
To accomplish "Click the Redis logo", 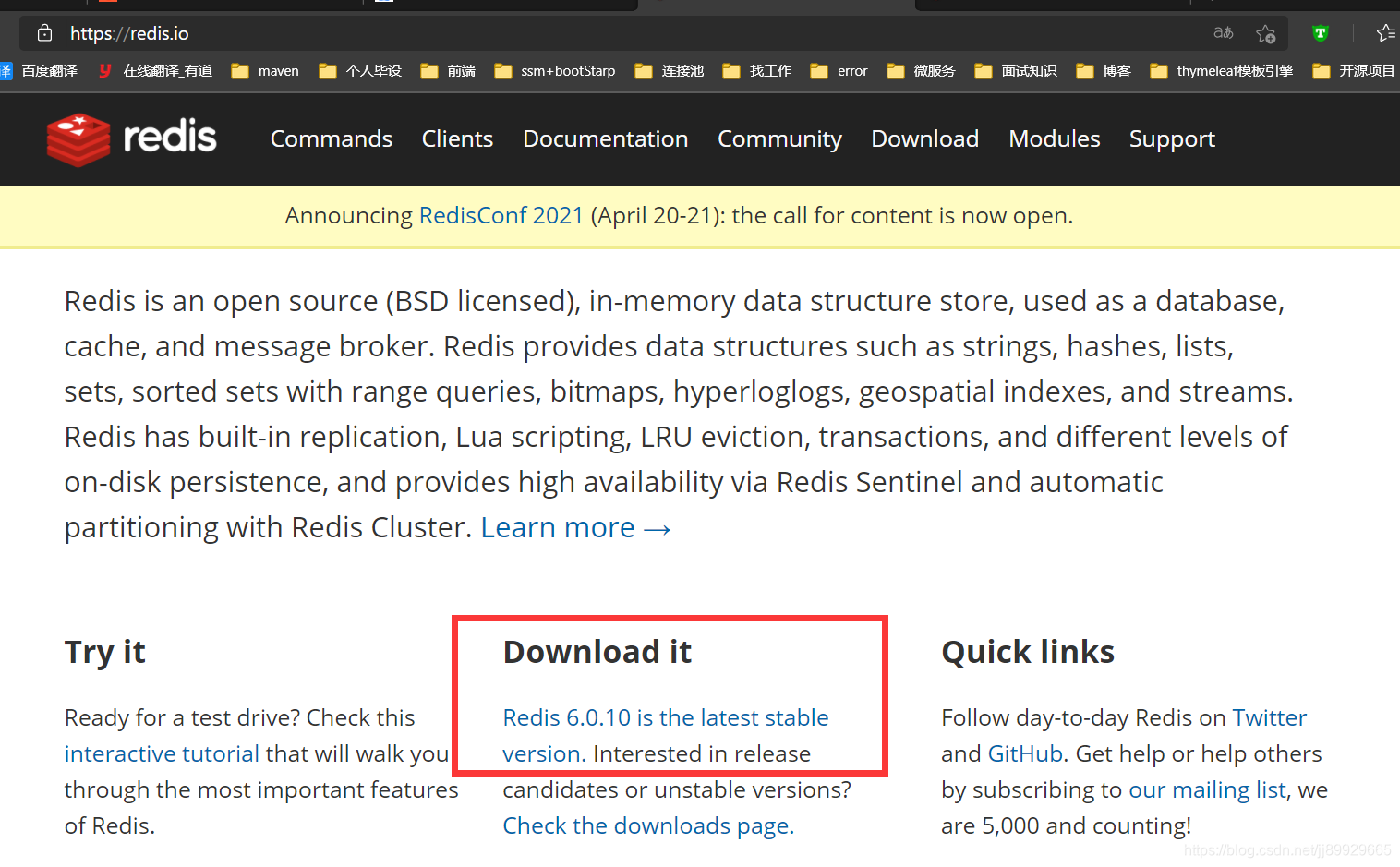I will [x=131, y=138].
